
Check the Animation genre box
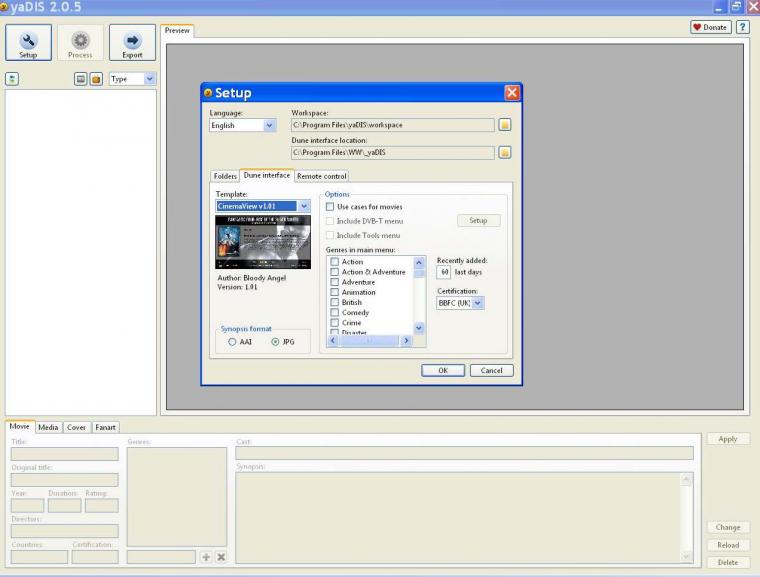(335, 292)
